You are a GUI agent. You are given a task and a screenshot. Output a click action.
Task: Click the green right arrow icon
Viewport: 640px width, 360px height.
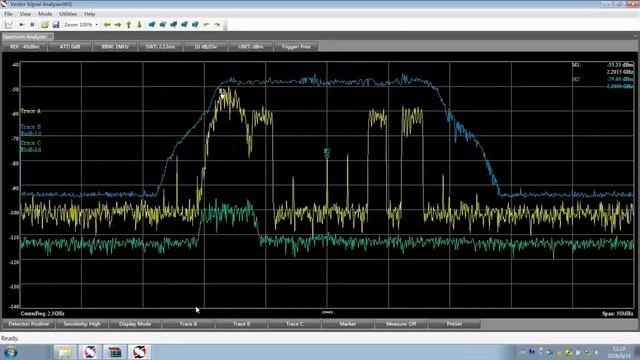118,25
